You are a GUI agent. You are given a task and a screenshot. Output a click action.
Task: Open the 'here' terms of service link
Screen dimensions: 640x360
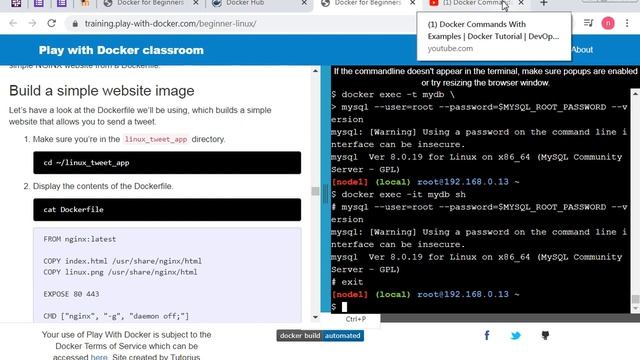pyautogui.click(x=99, y=357)
